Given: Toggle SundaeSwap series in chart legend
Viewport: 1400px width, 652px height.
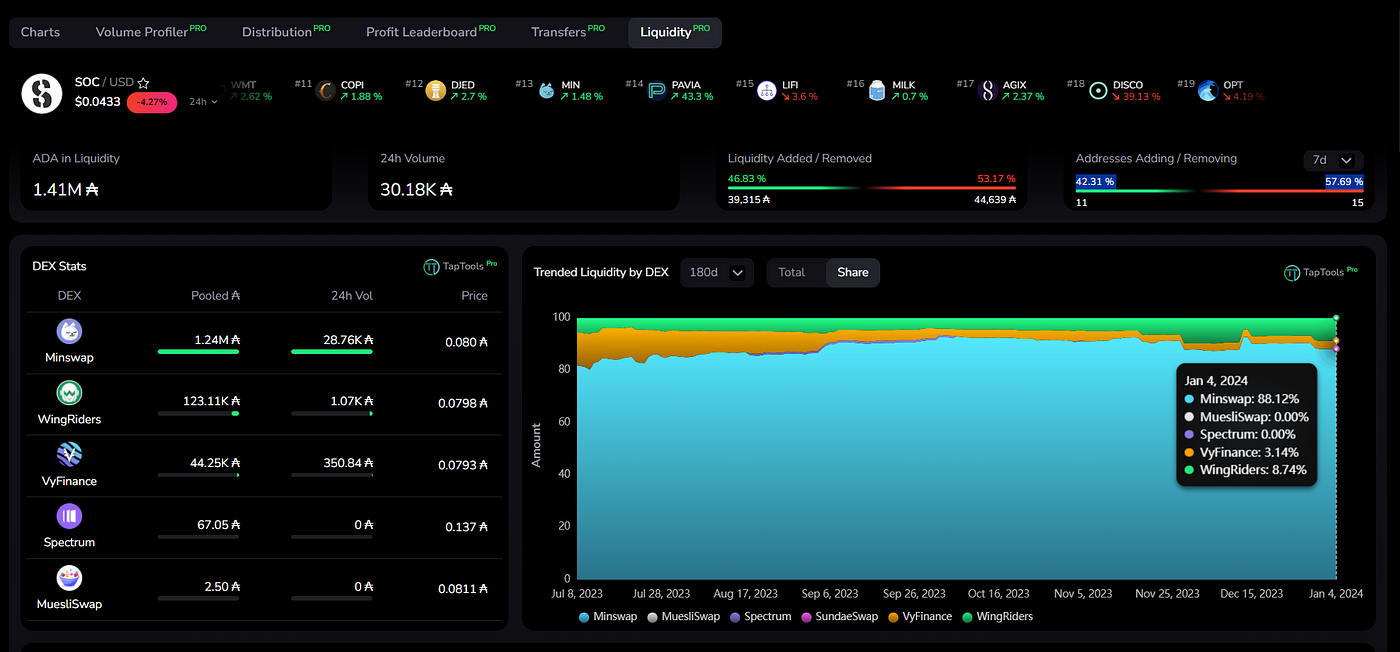Looking at the screenshot, I should pos(839,616).
